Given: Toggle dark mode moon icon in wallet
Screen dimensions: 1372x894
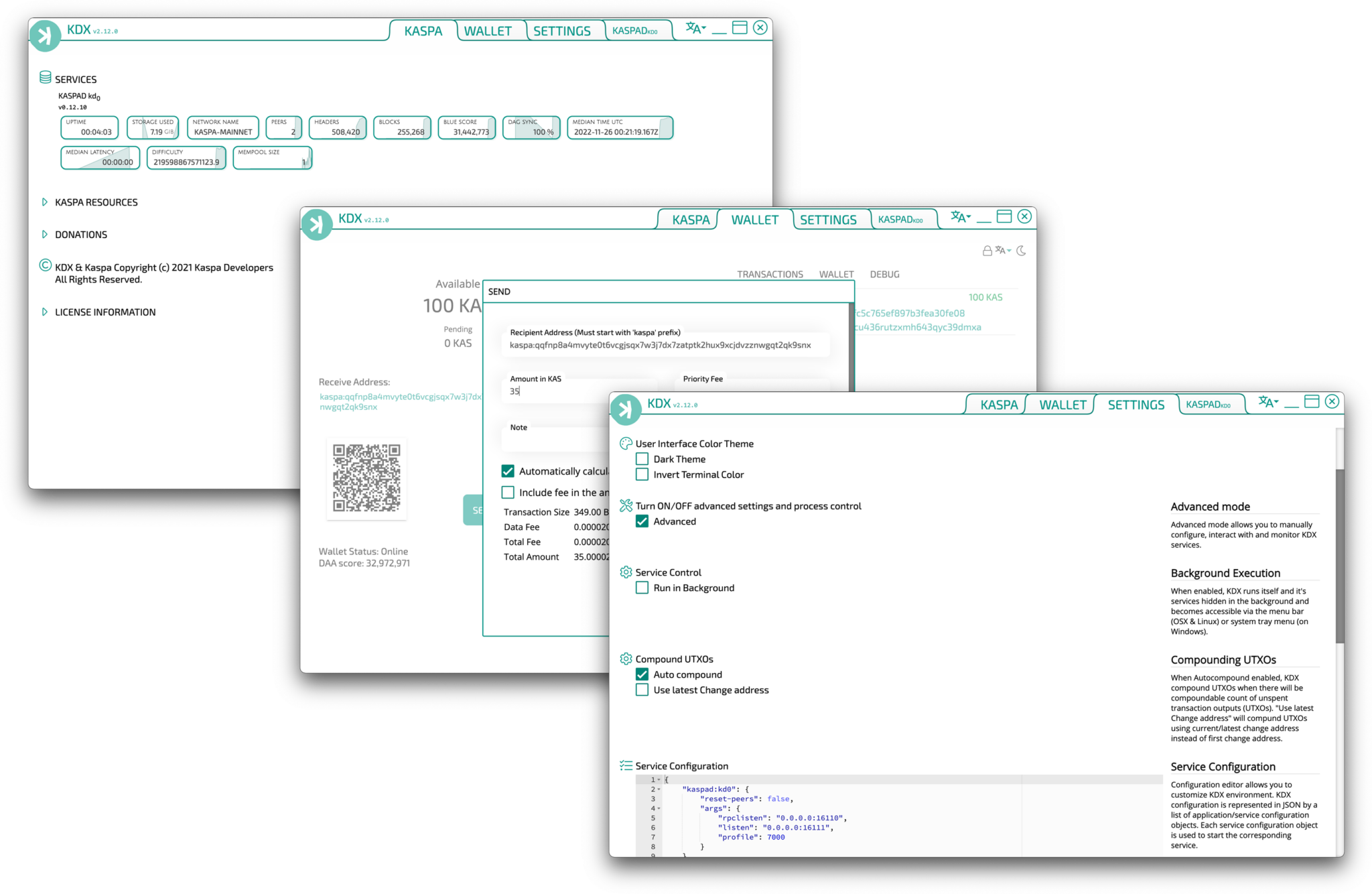Looking at the screenshot, I should [1021, 251].
